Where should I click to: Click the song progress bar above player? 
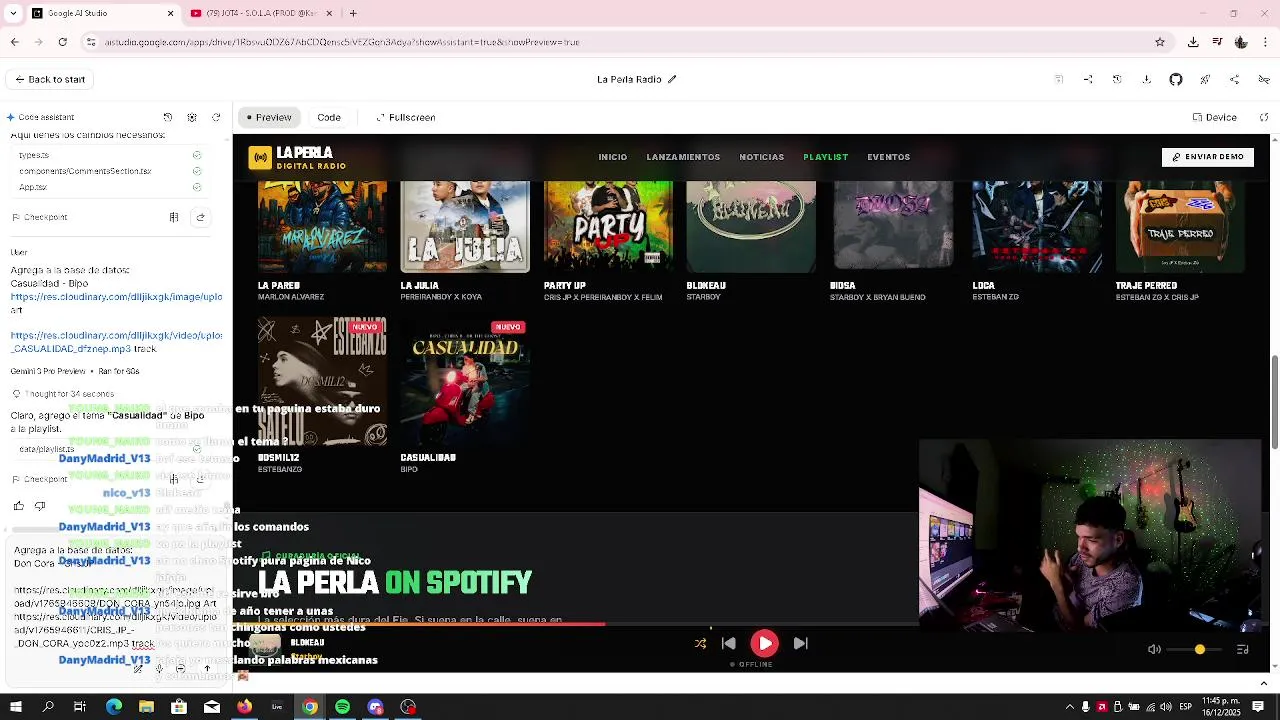tap(576, 624)
